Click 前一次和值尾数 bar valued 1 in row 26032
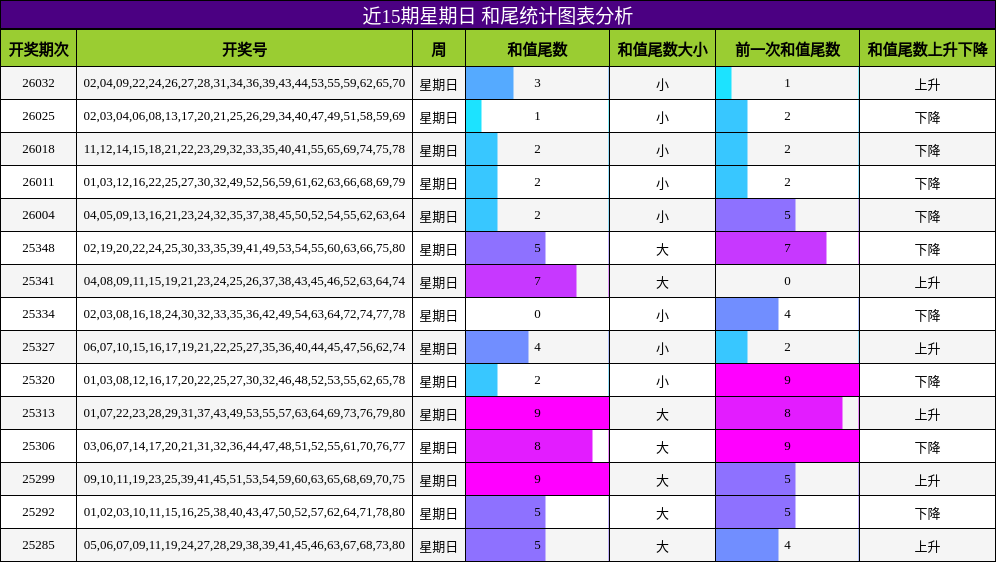The image size is (996, 562). tap(724, 83)
